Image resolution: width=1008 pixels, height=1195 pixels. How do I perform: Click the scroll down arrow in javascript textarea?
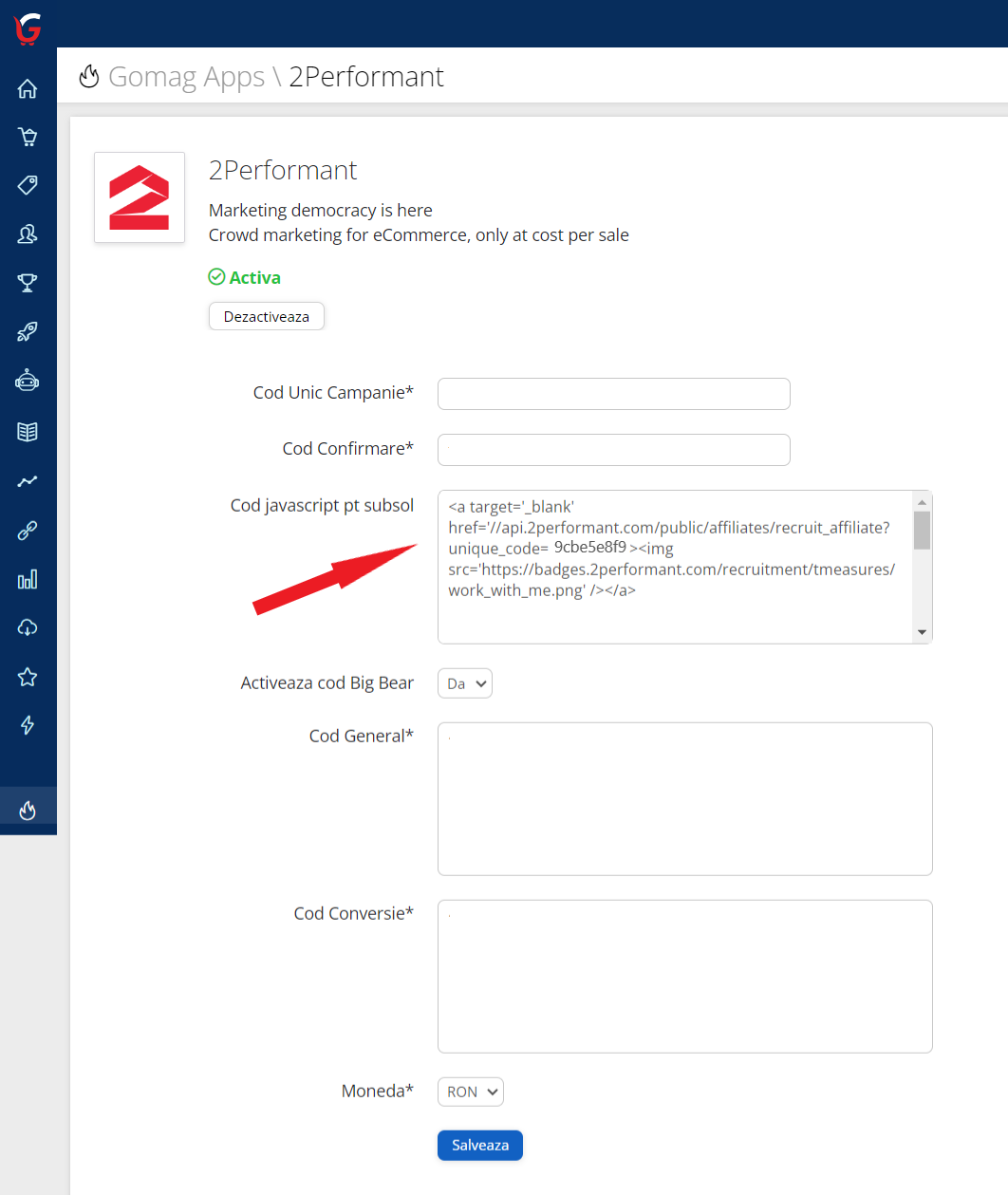922,632
